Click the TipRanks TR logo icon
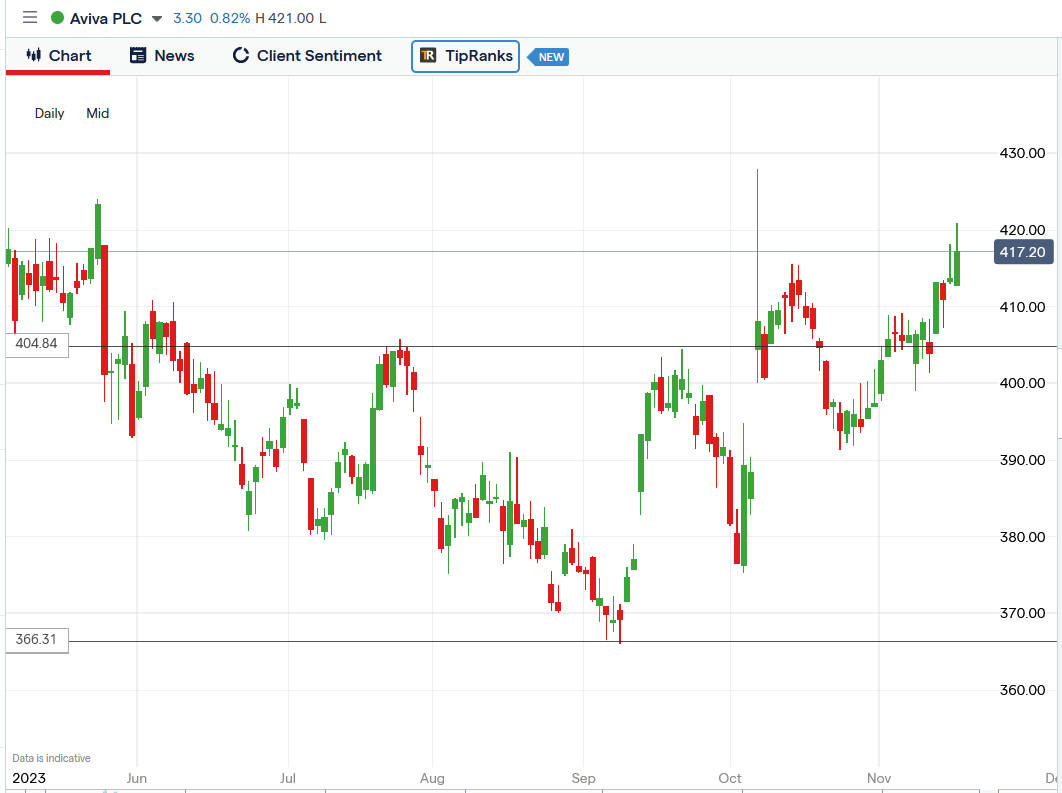Viewport: 1062px width, 793px height. tap(428, 56)
